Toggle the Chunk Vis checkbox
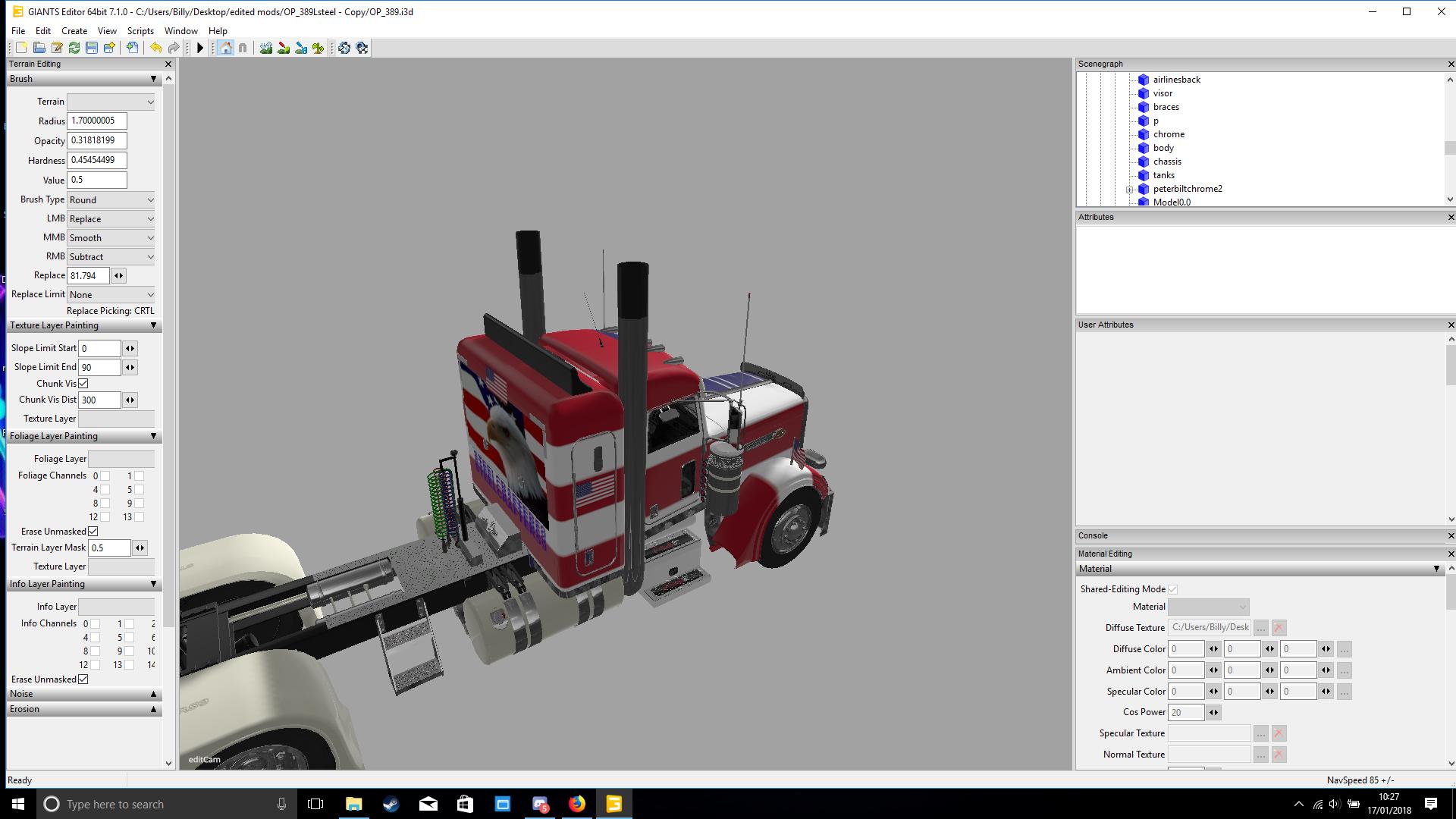The image size is (1456, 819). pyautogui.click(x=83, y=384)
